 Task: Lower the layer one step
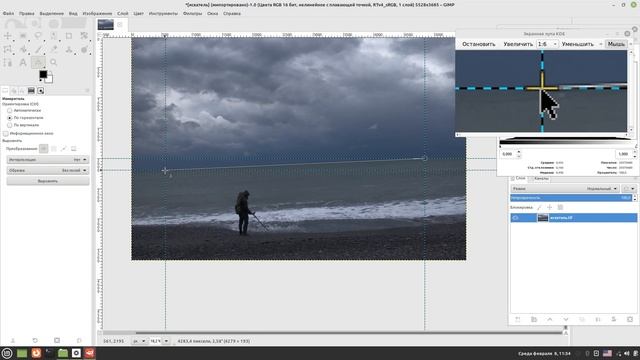pos(566,319)
